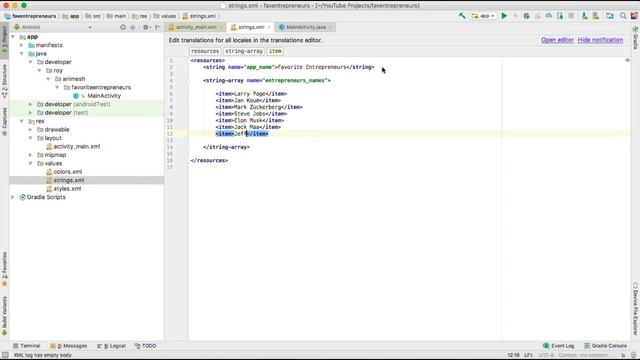Expand the mipmap folder
This screenshot has height=360, width=640.
[31, 155]
